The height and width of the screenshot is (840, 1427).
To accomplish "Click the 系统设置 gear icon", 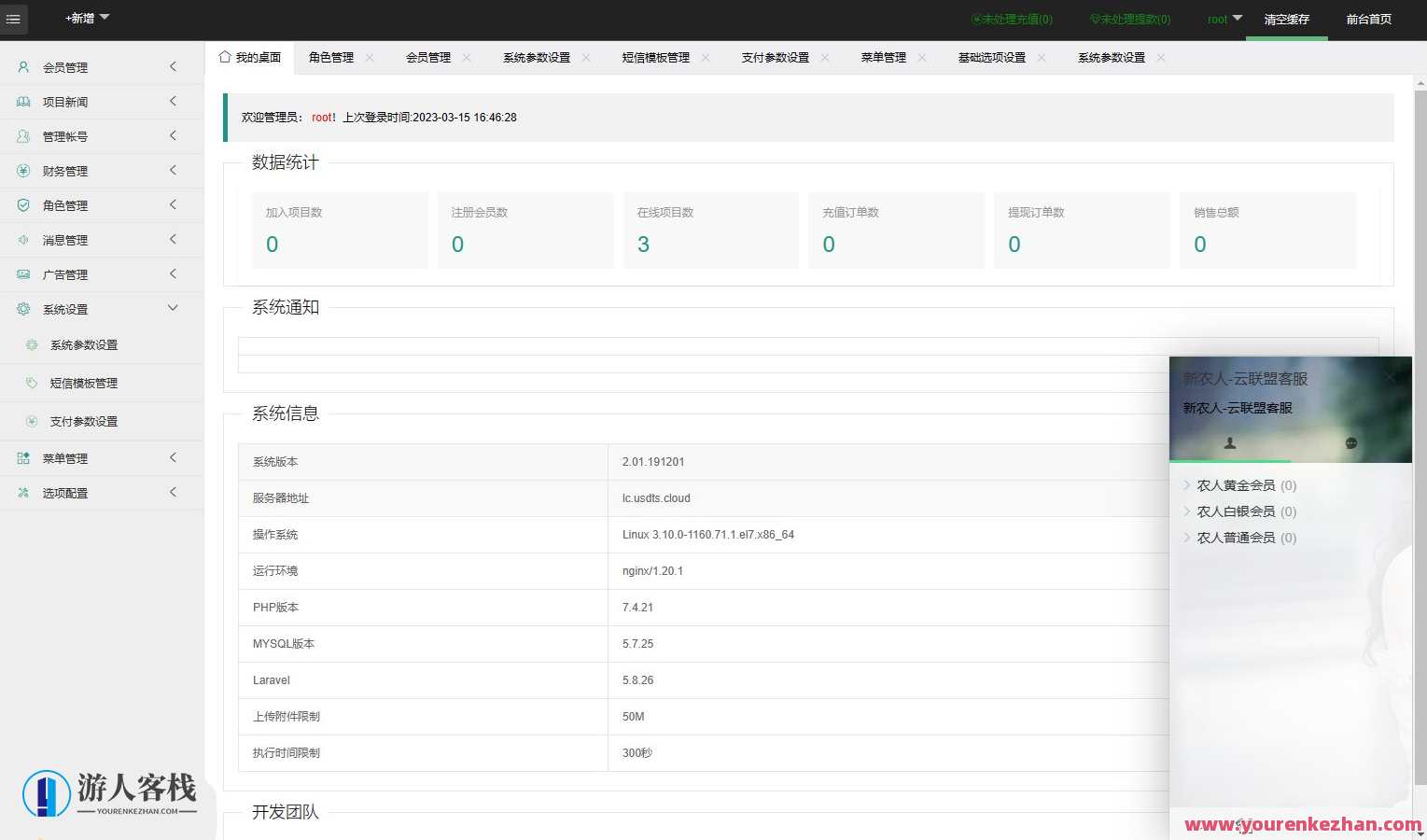I will coord(23,309).
